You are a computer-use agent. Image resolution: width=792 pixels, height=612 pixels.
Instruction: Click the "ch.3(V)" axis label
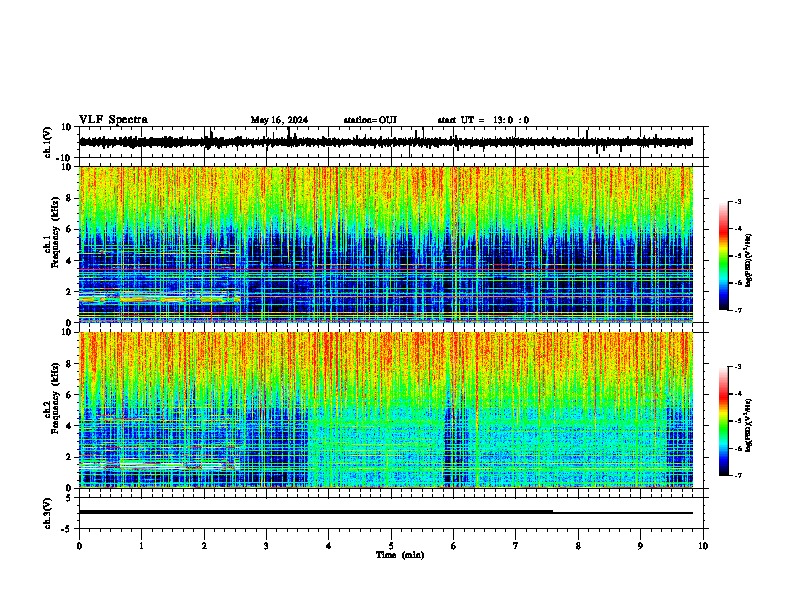[48, 514]
